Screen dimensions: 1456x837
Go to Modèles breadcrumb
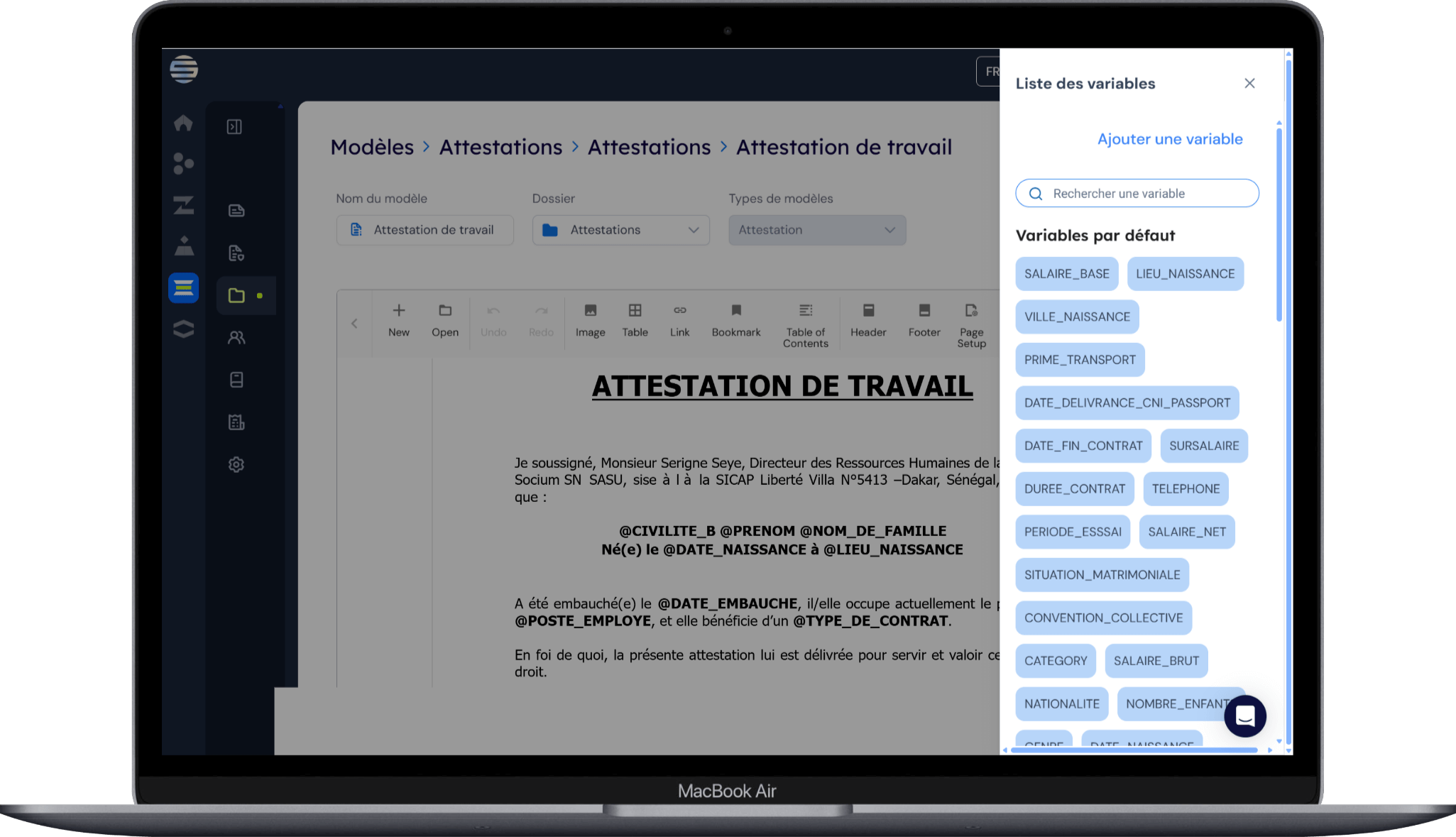tap(372, 147)
